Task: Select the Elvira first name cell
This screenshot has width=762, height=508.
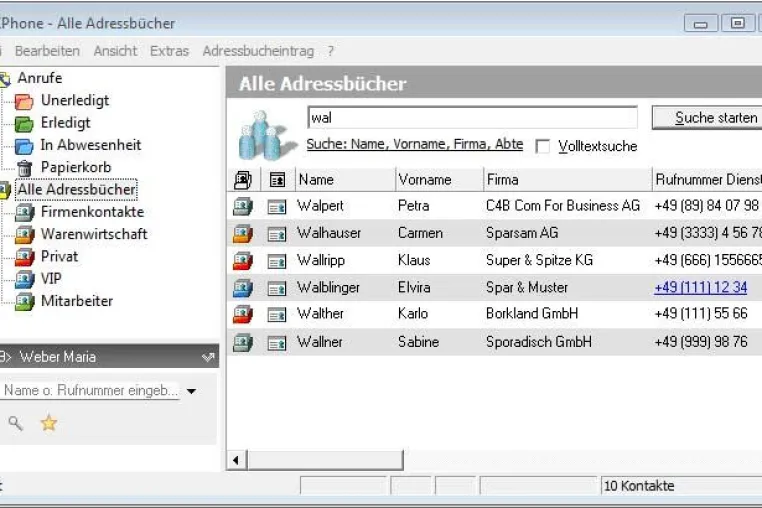Action: click(414, 287)
